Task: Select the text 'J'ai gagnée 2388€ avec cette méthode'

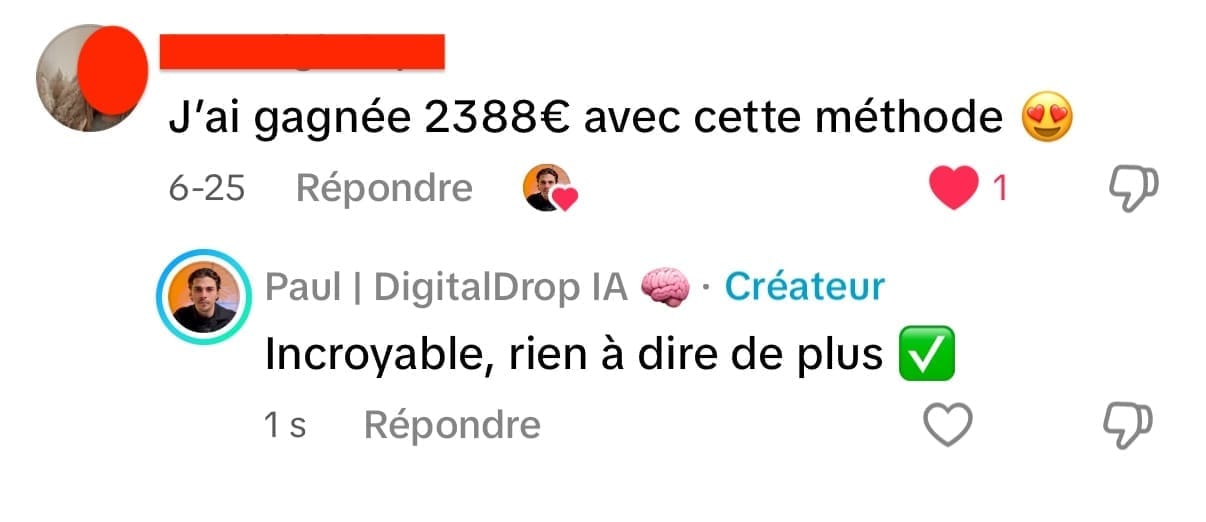Action: 585,120
